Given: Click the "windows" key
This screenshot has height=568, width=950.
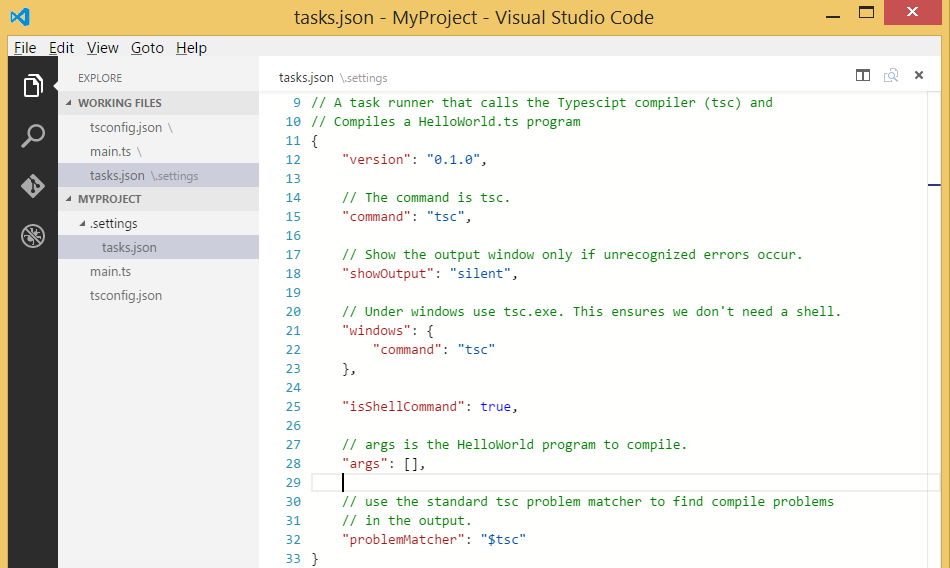Looking at the screenshot, I should click(x=377, y=330).
